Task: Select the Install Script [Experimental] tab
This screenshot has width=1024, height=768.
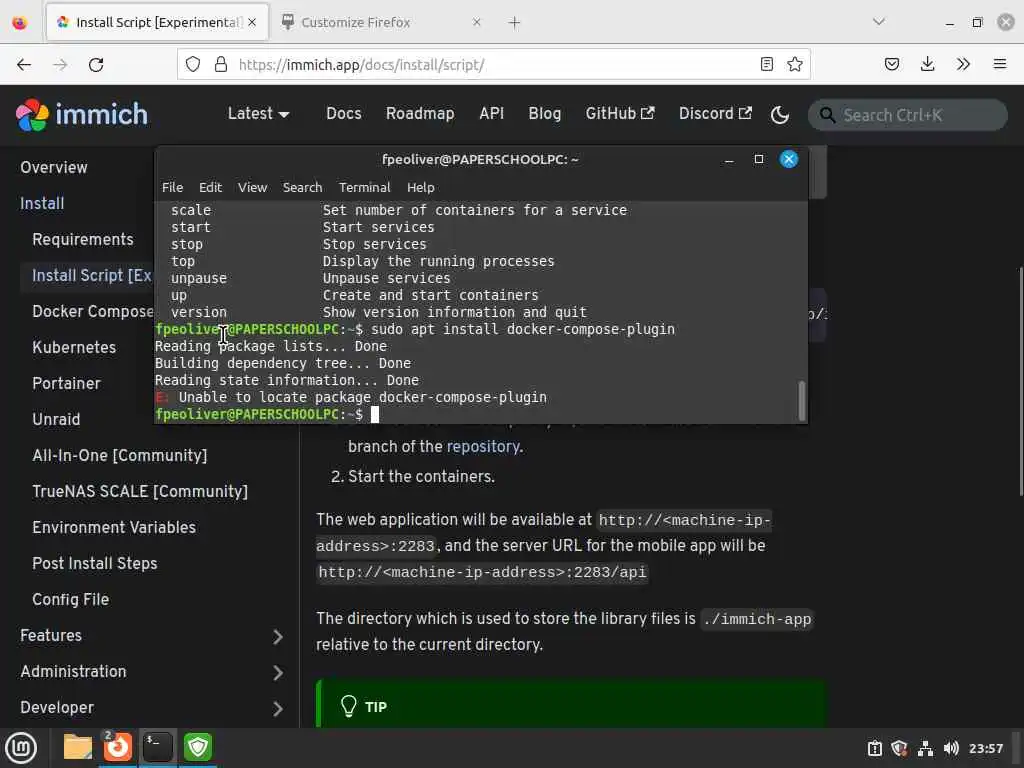Action: pyautogui.click(x=157, y=22)
